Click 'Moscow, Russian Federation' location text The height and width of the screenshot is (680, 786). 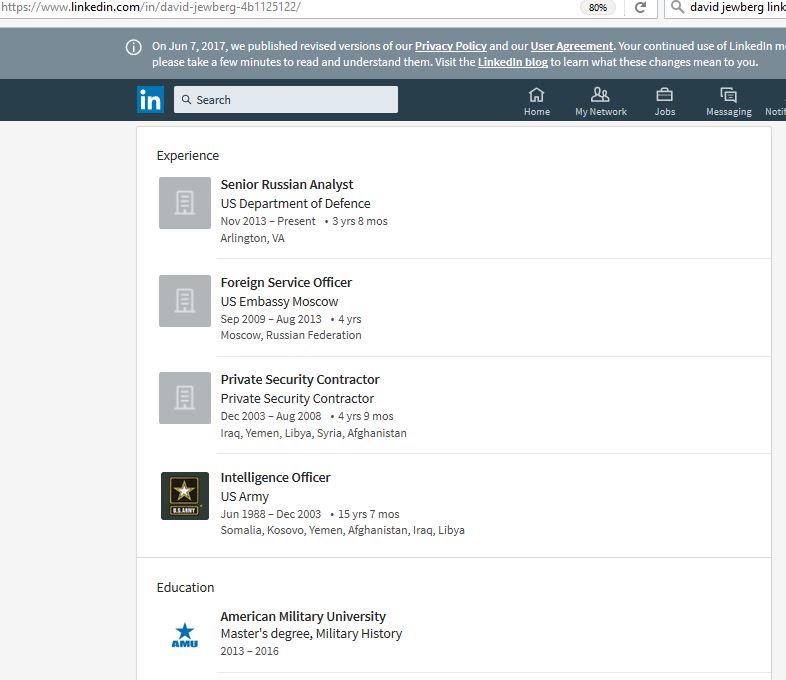(291, 335)
